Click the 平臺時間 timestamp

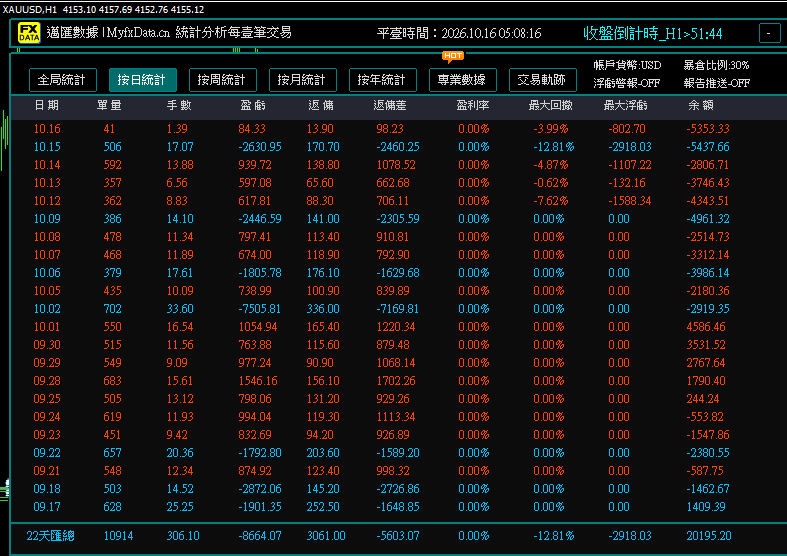pos(459,34)
